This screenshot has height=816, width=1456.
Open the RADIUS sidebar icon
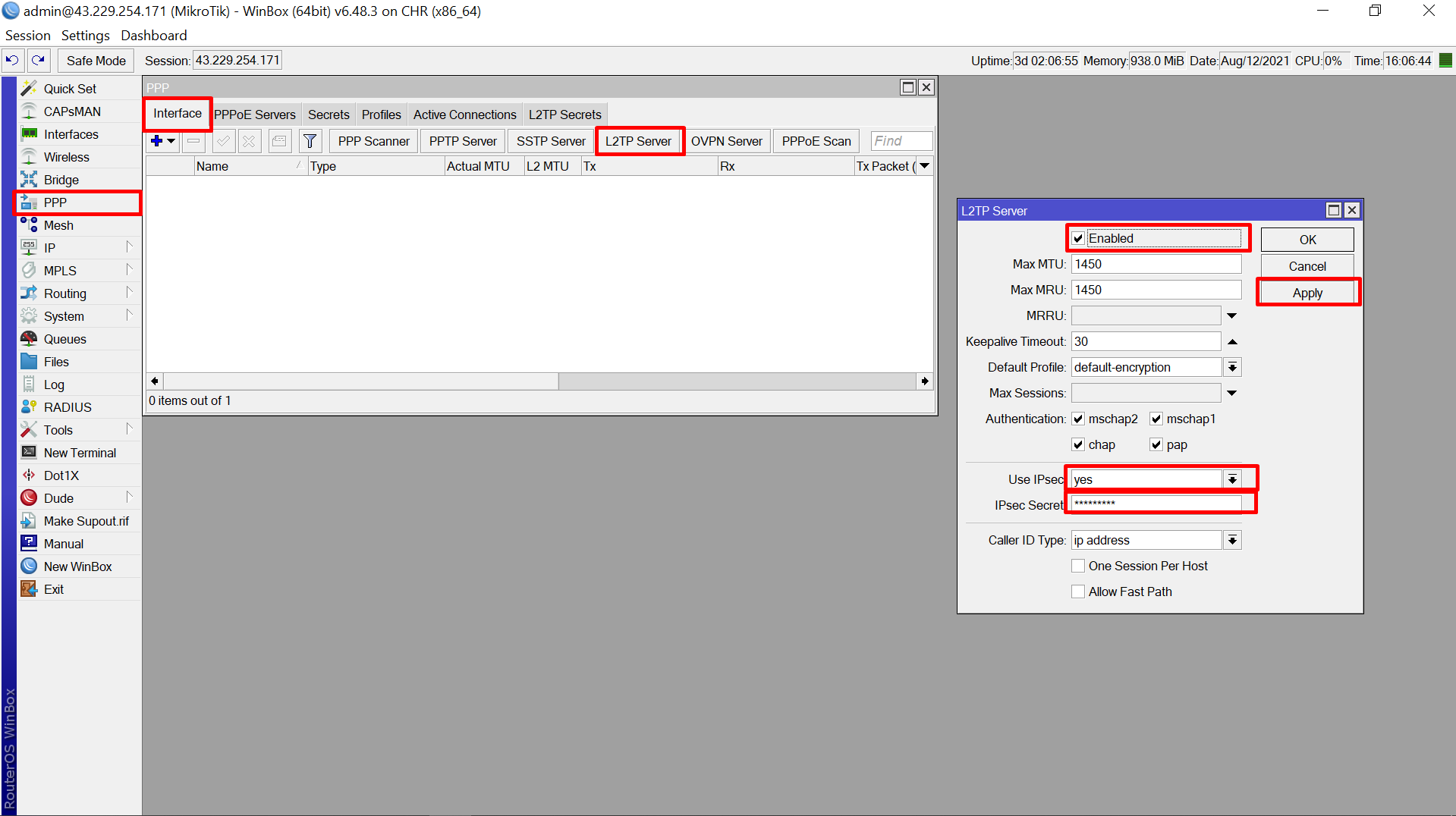29,407
